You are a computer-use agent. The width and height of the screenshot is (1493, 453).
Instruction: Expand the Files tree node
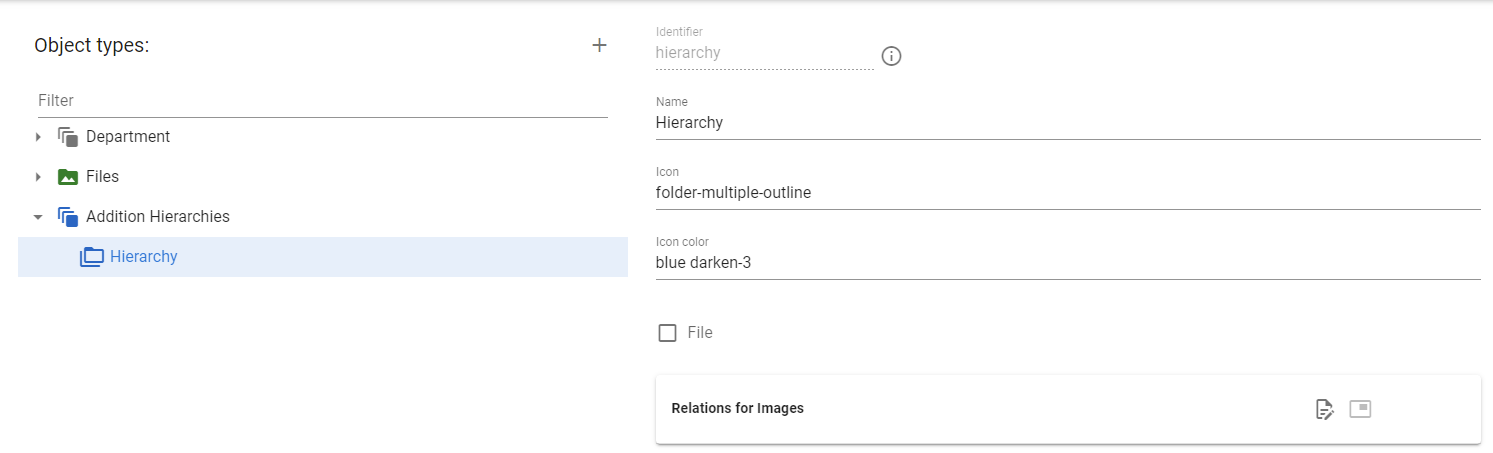click(38, 177)
